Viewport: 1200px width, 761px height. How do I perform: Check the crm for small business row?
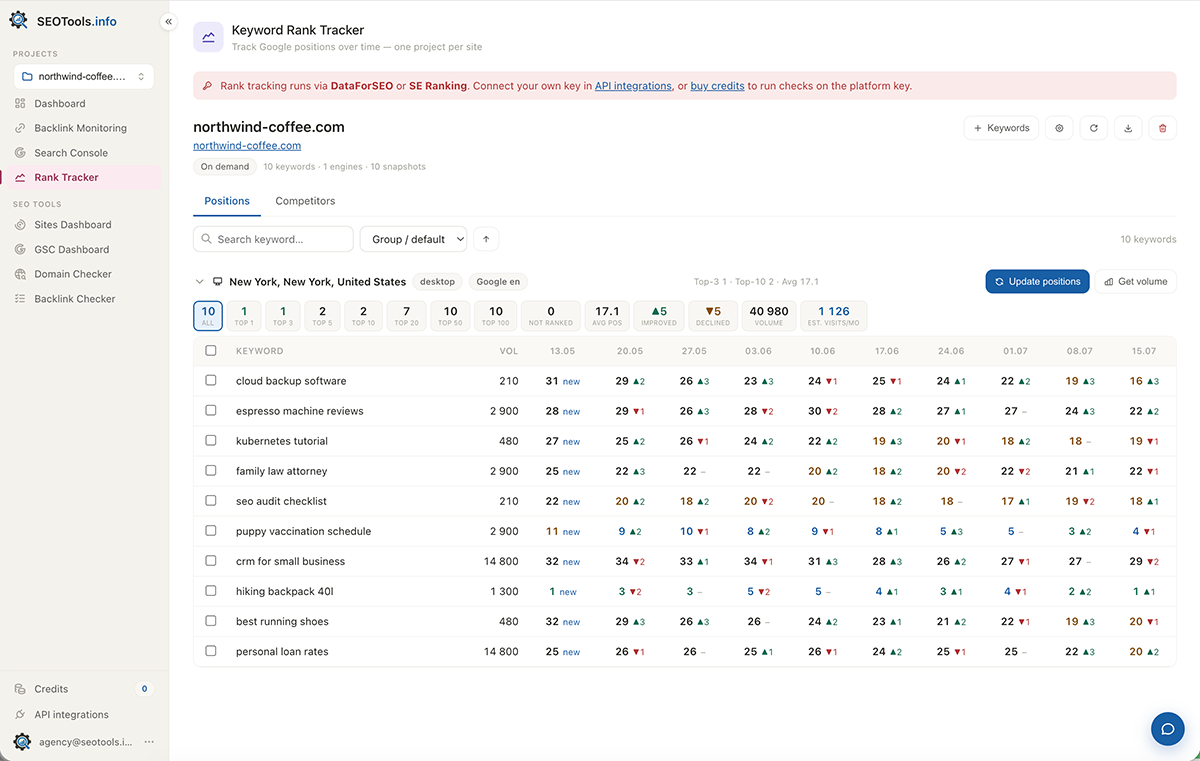point(210,561)
